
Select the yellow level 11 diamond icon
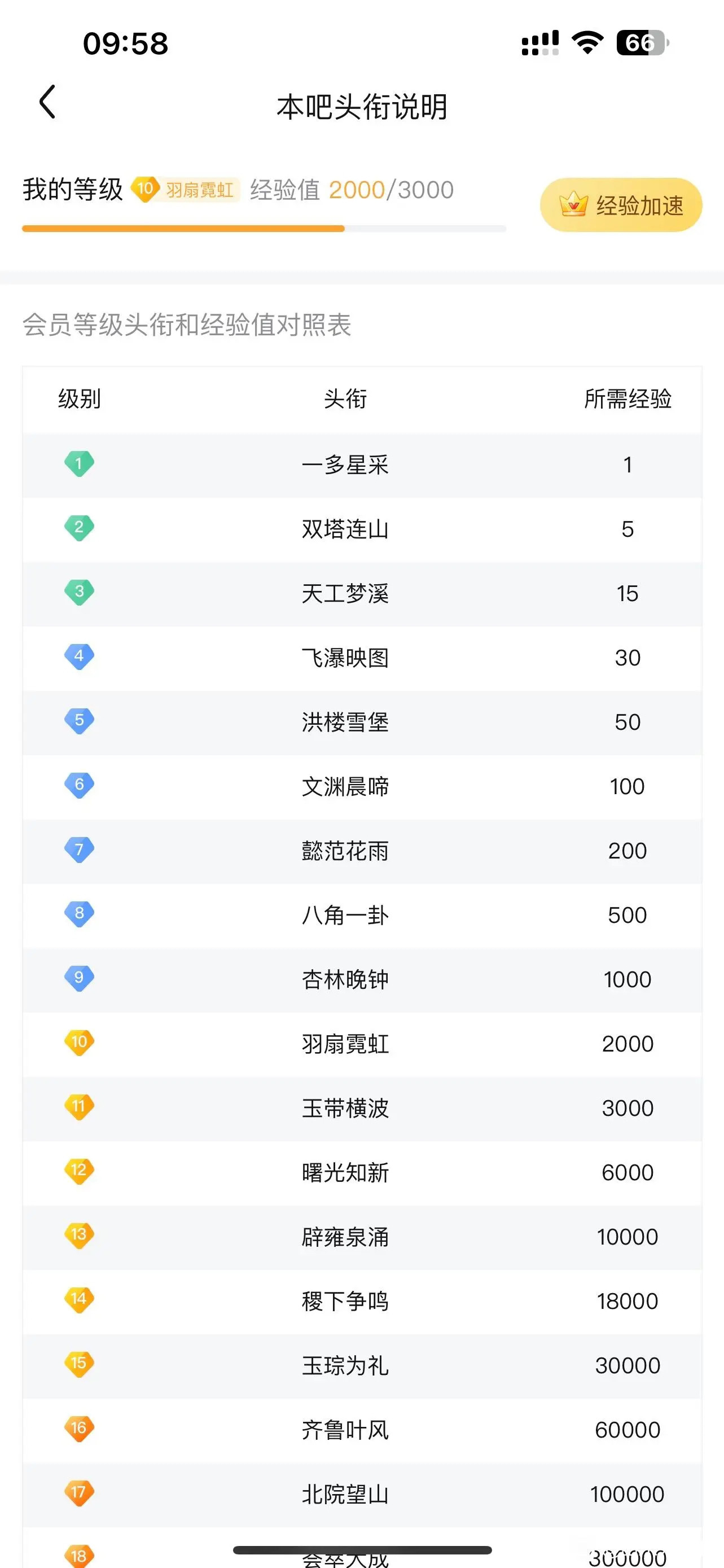point(79,1106)
